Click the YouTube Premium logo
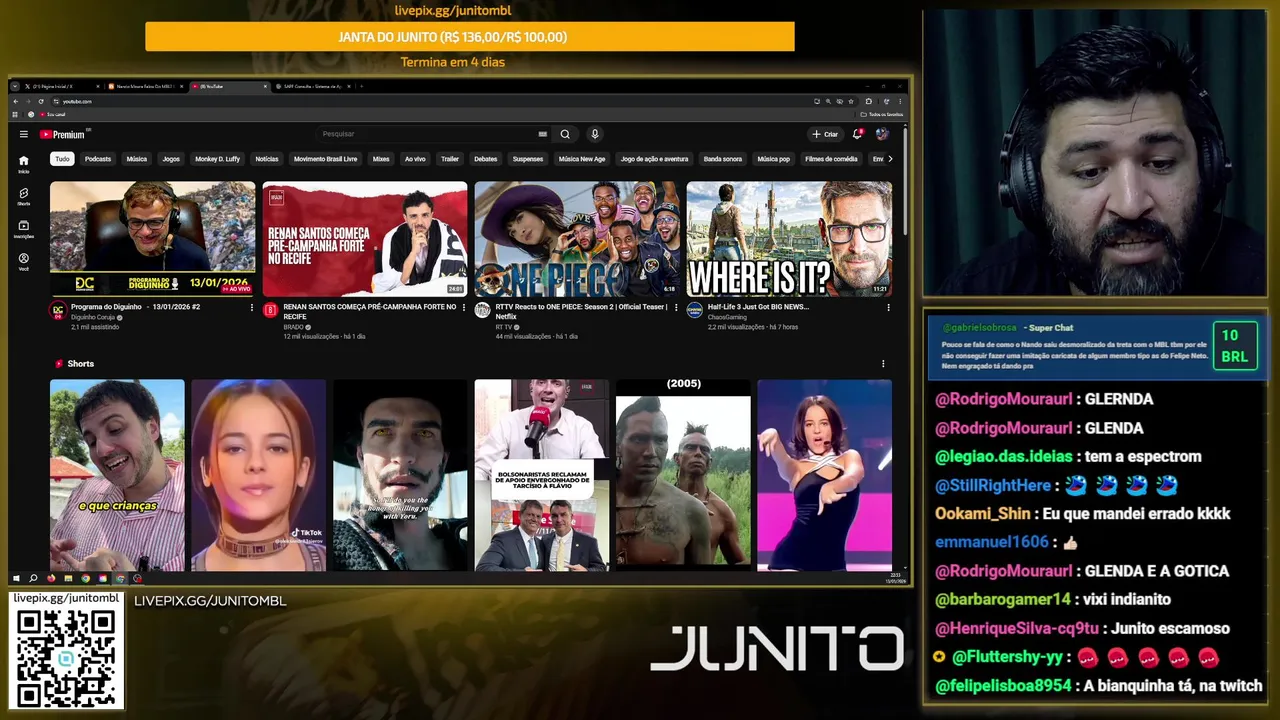 pyautogui.click(x=63, y=134)
